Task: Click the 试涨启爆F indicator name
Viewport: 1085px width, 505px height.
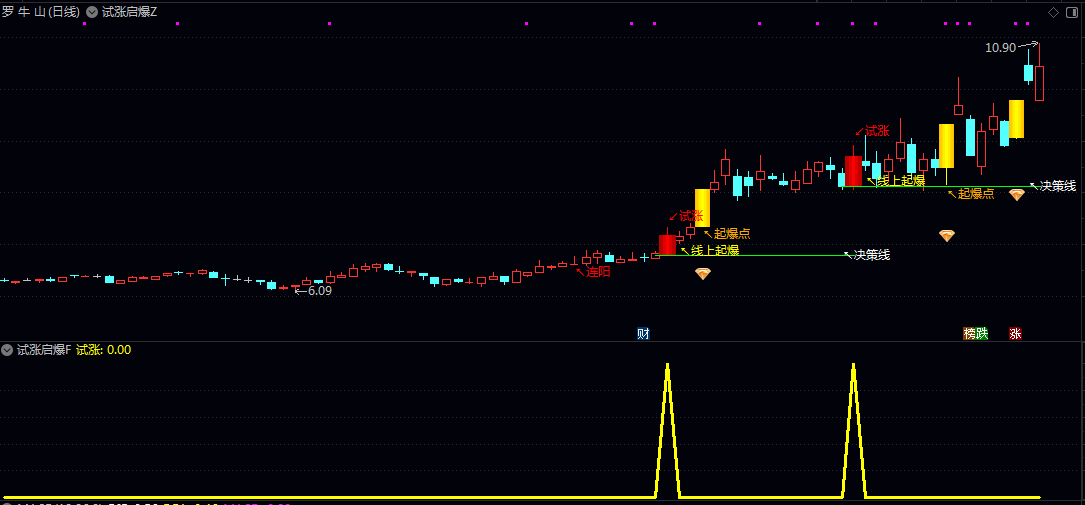Action: (x=44, y=350)
